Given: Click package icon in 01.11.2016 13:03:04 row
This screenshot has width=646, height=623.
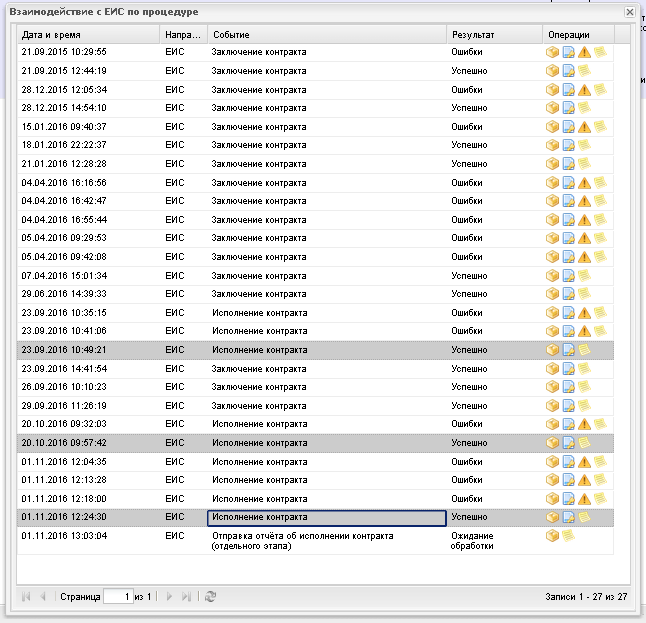Looking at the screenshot, I should pyautogui.click(x=552, y=536).
